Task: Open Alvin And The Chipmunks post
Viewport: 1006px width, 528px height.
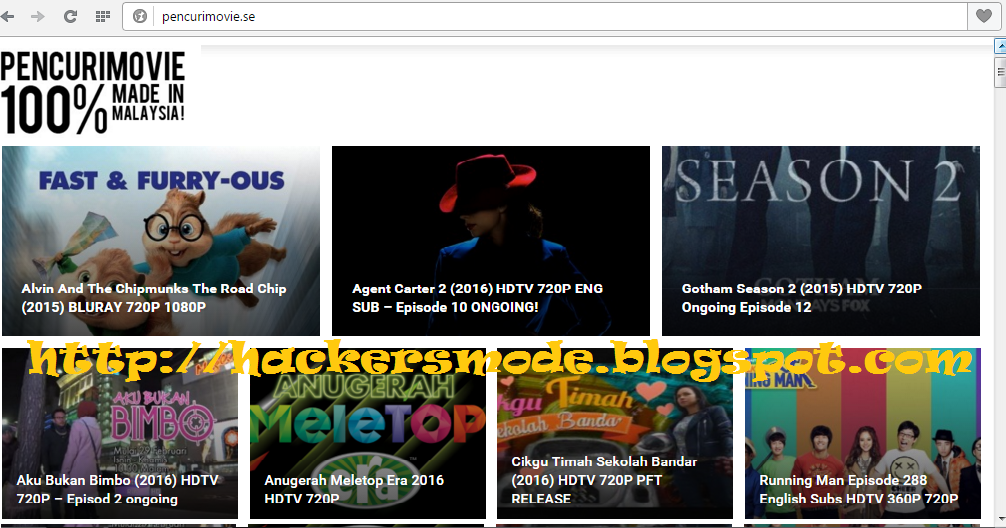Action: tap(153, 298)
